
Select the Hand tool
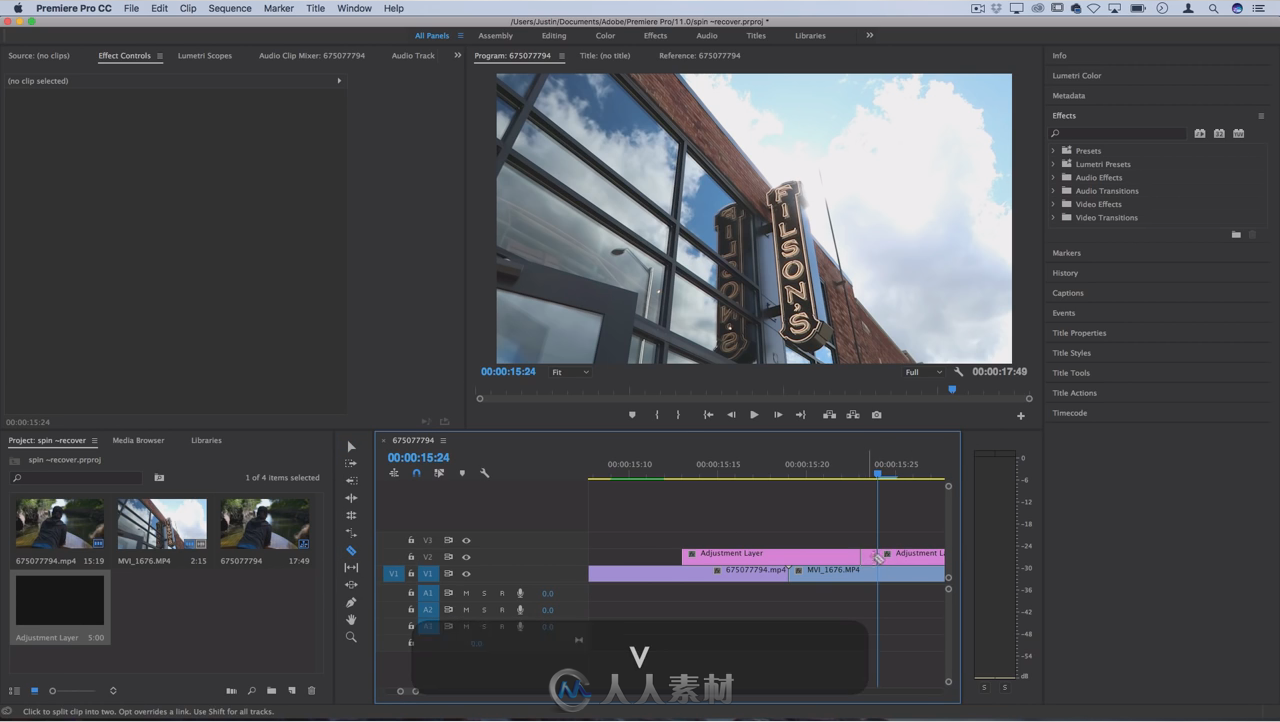point(351,620)
